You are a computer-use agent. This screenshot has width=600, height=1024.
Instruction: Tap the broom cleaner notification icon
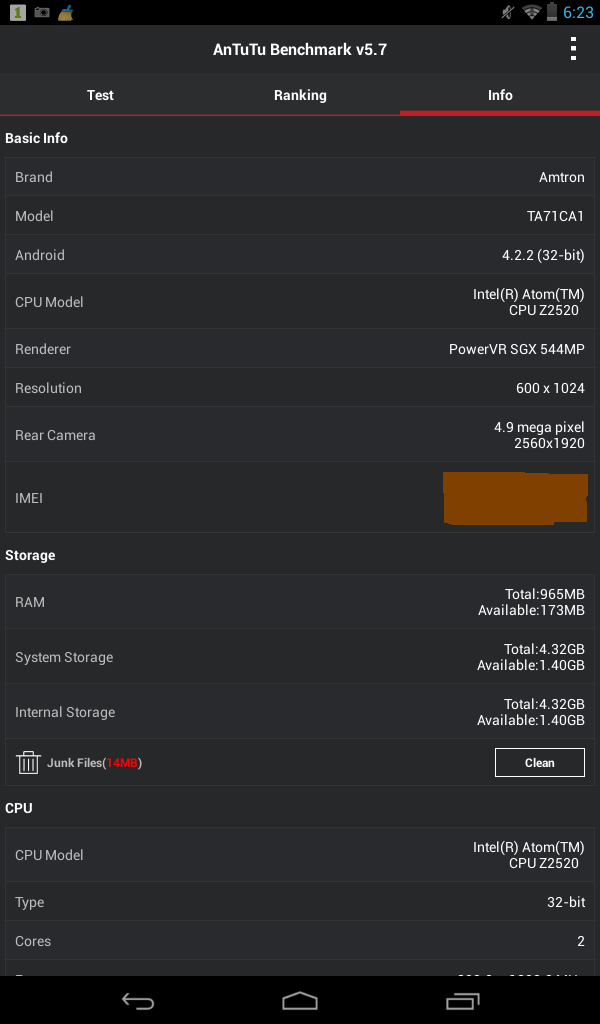[66, 13]
